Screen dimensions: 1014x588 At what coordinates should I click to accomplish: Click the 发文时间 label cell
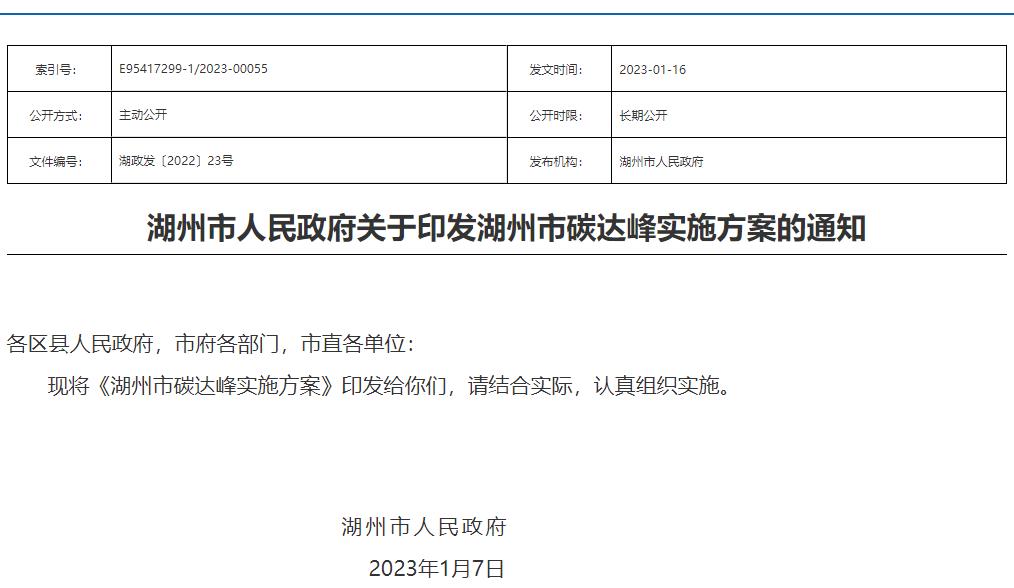click(x=556, y=70)
